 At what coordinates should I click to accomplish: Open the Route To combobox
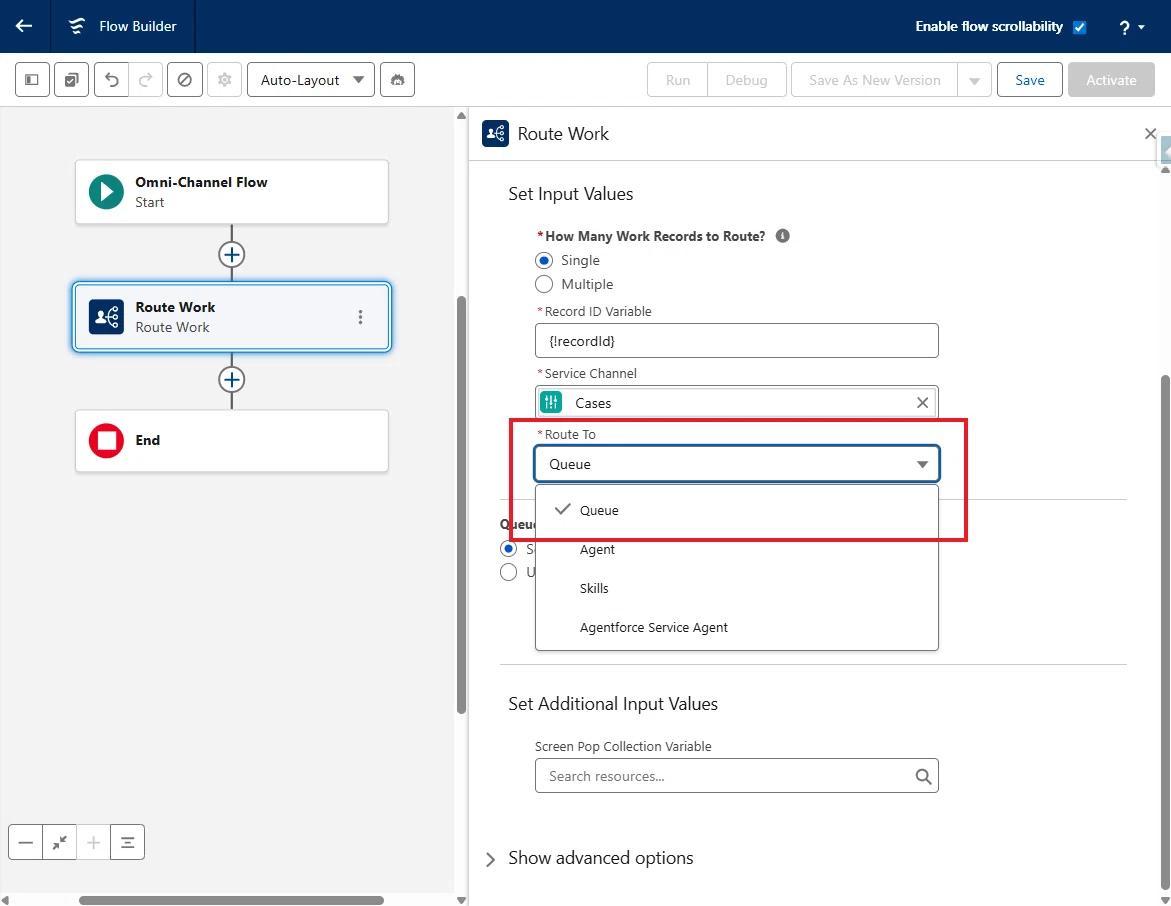[736, 464]
